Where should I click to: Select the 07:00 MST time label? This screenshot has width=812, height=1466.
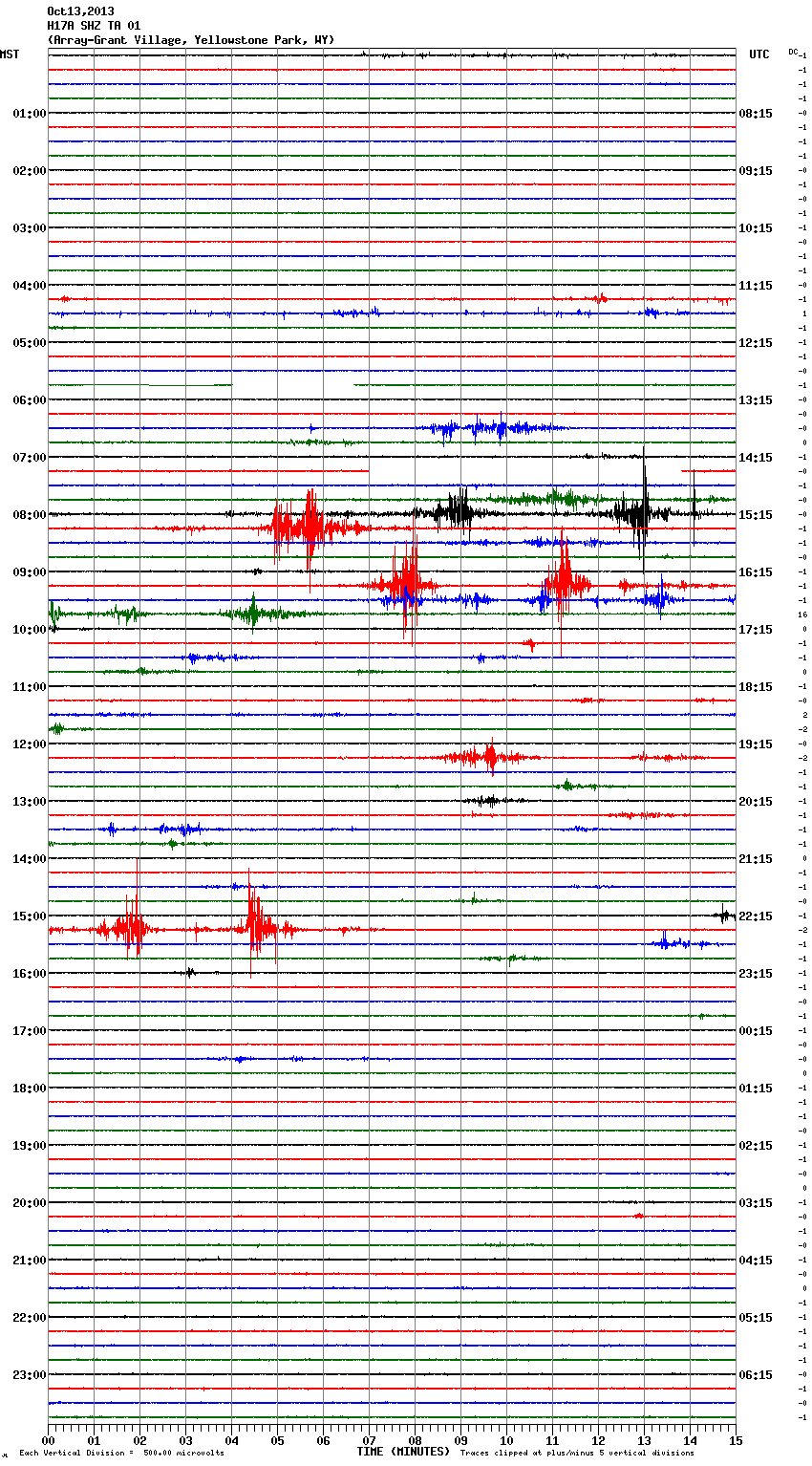click(x=30, y=458)
